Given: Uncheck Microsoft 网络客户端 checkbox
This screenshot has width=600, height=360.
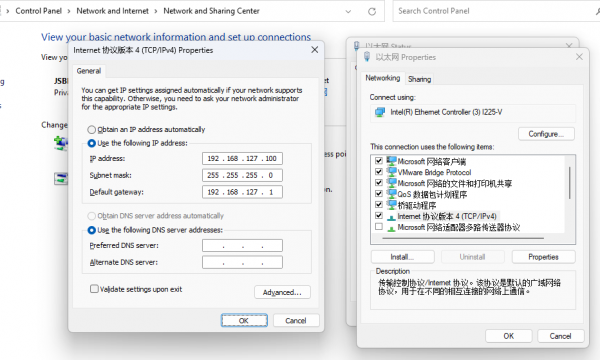Looking at the screenshot, I should tap(379, 161).
